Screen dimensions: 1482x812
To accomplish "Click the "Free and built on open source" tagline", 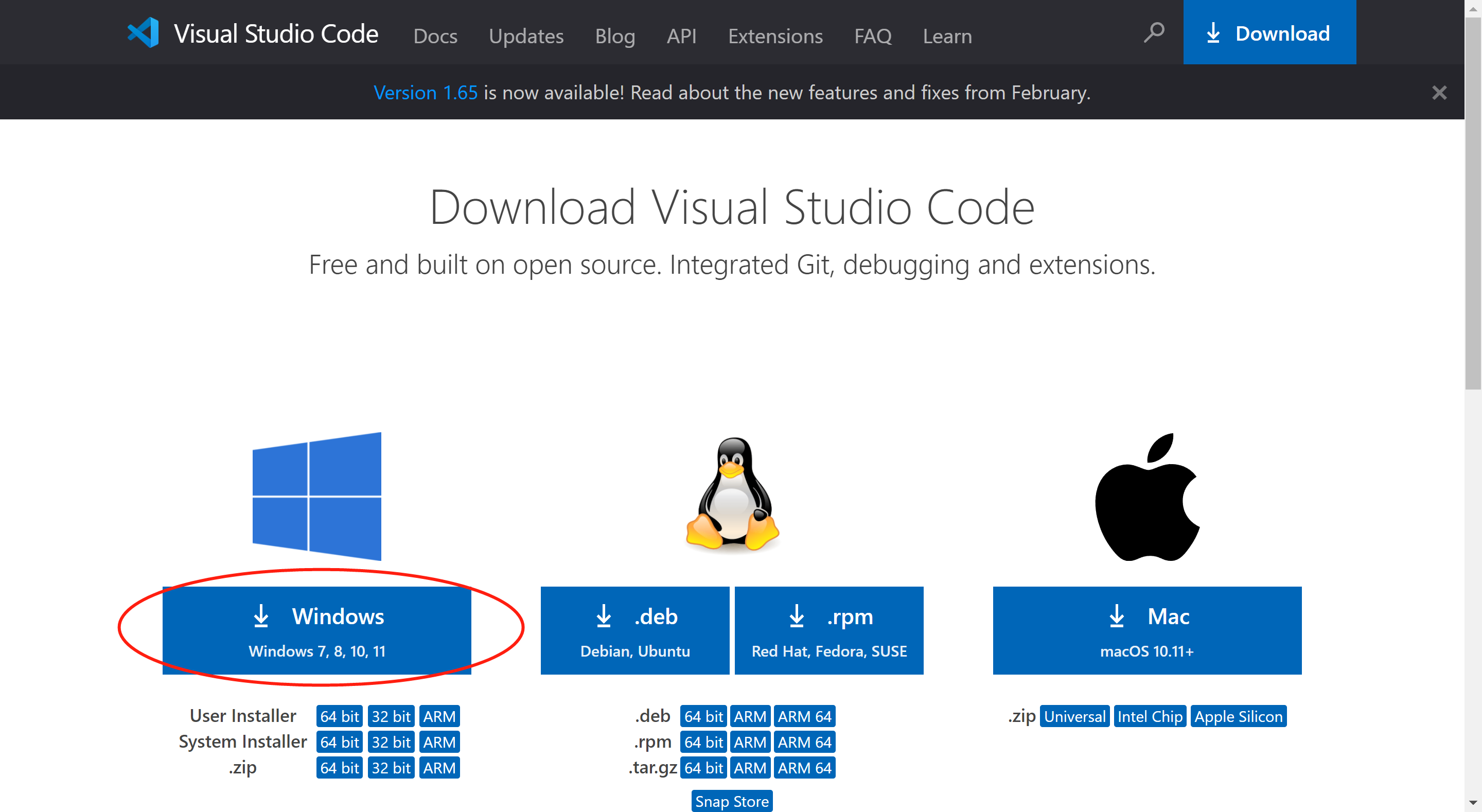I will (x=732, y=264).
